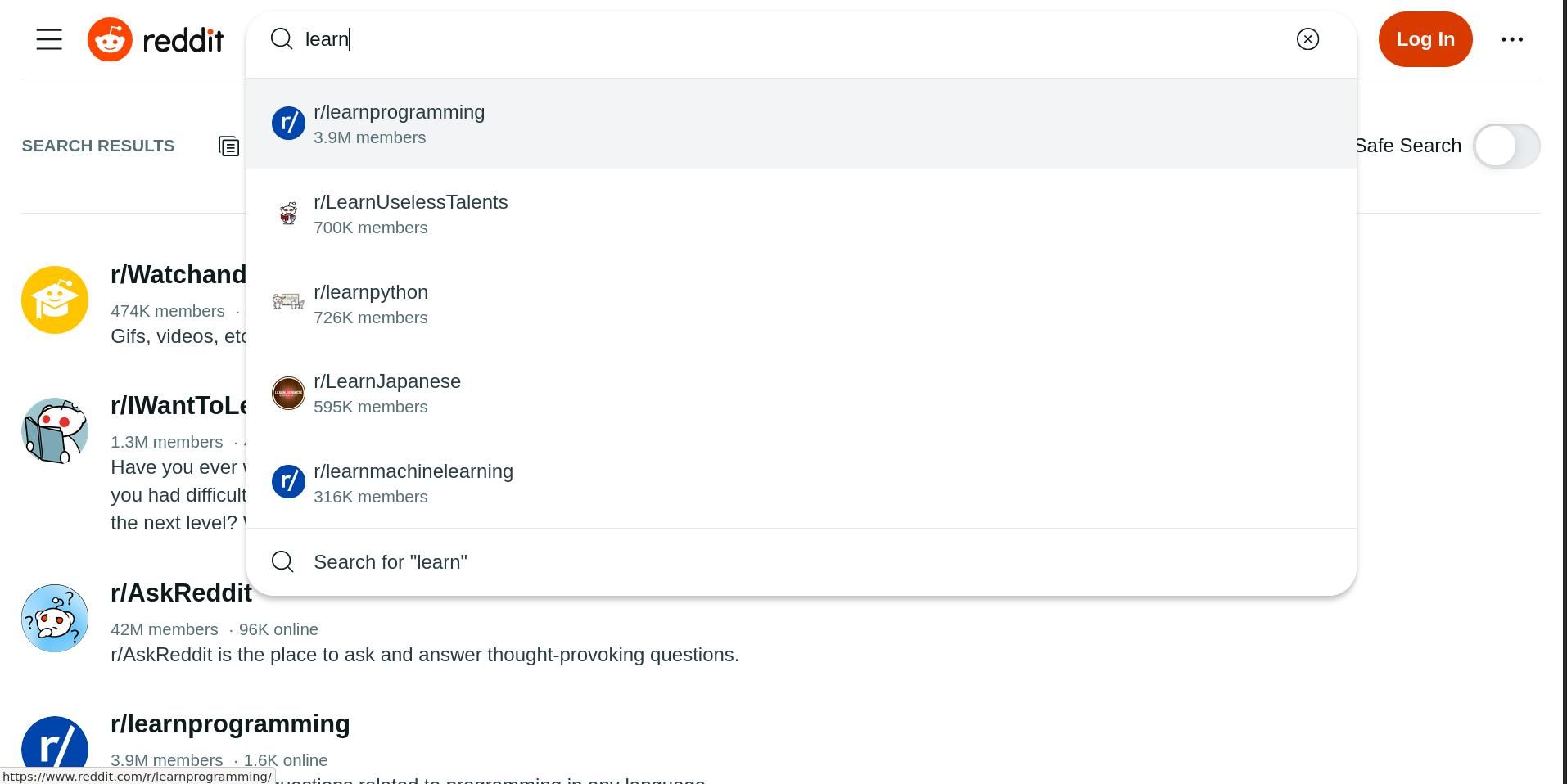Open the navigation hamburger menu

point(48,38)
